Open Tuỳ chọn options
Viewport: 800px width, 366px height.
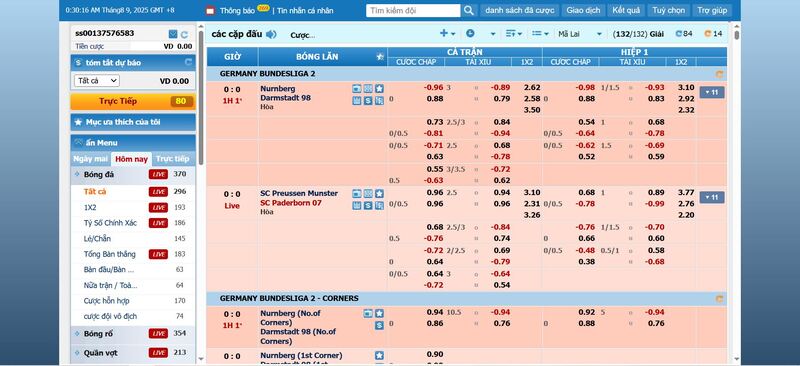(669, 10)
